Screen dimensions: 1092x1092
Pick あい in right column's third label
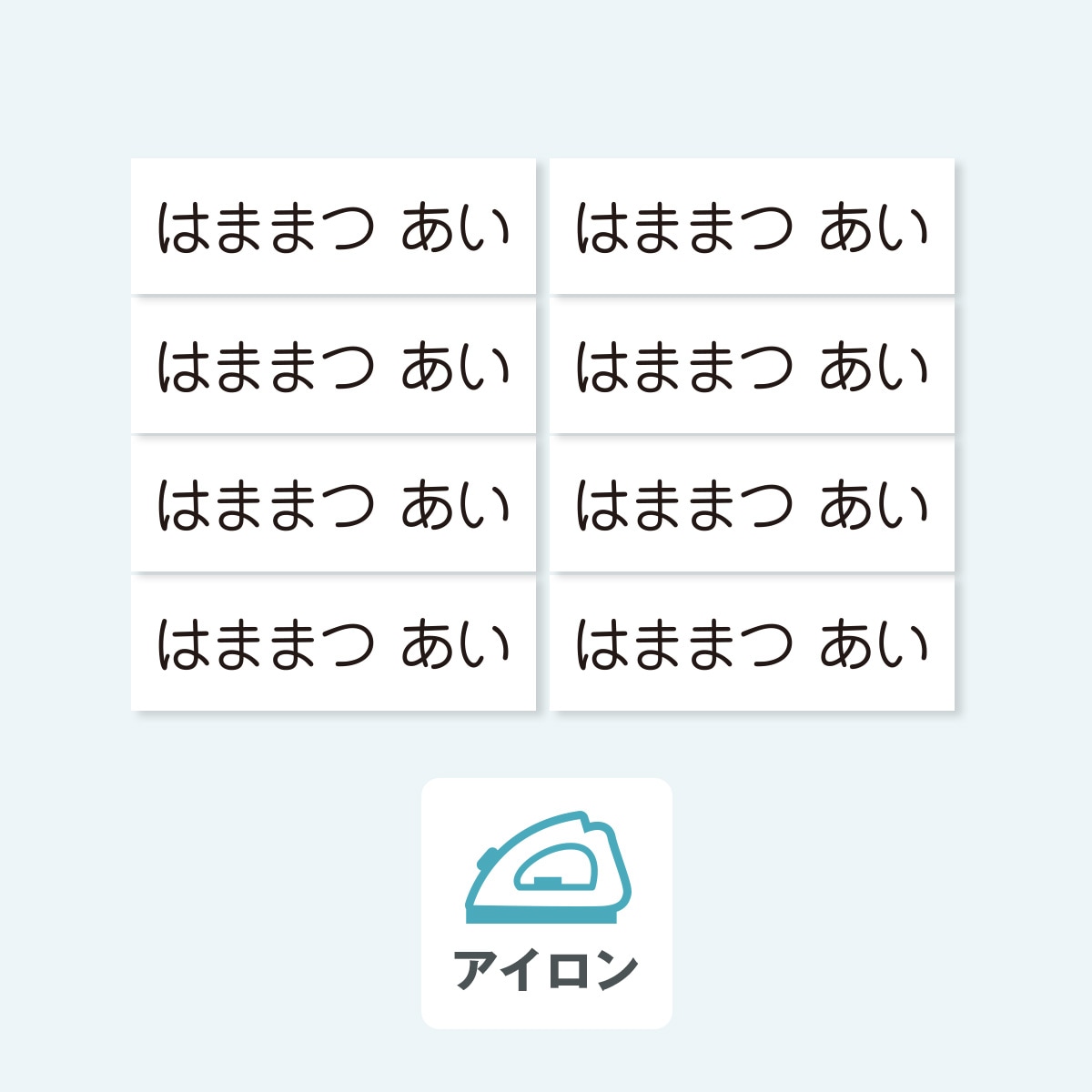[x=874, y=505]
